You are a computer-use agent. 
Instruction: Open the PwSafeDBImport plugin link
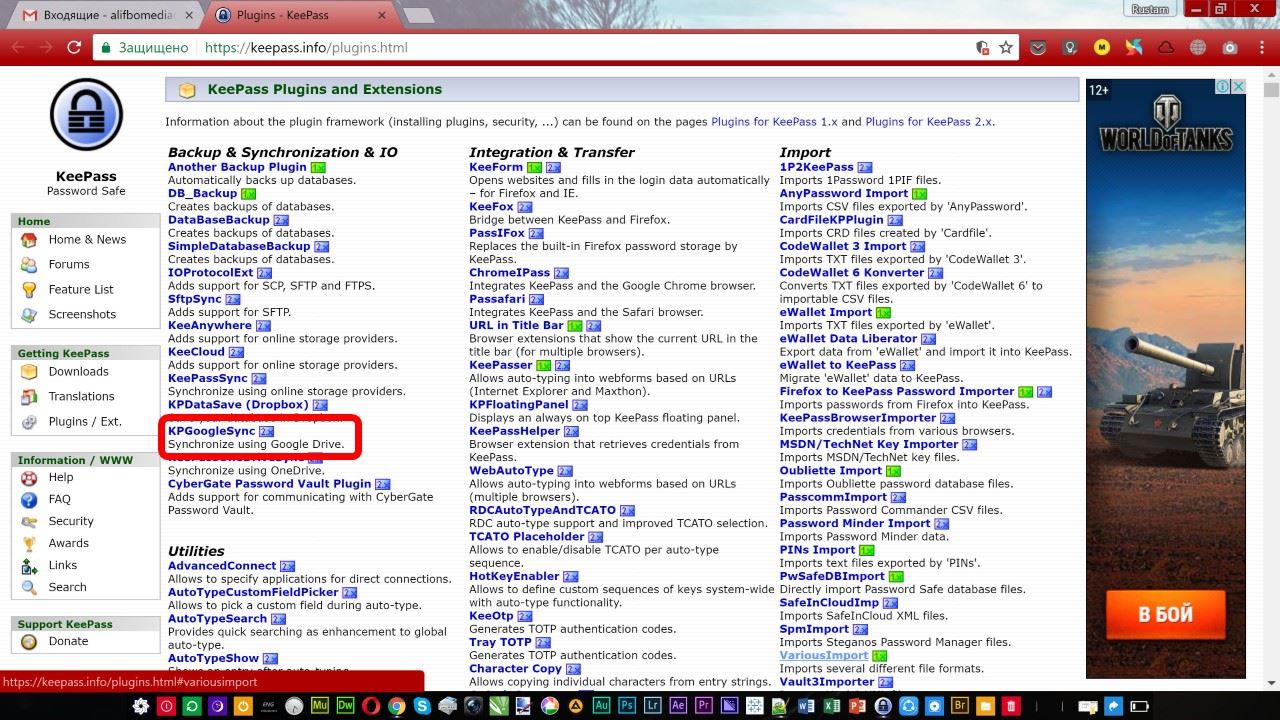pyautogui.click(x=832, y=576)
